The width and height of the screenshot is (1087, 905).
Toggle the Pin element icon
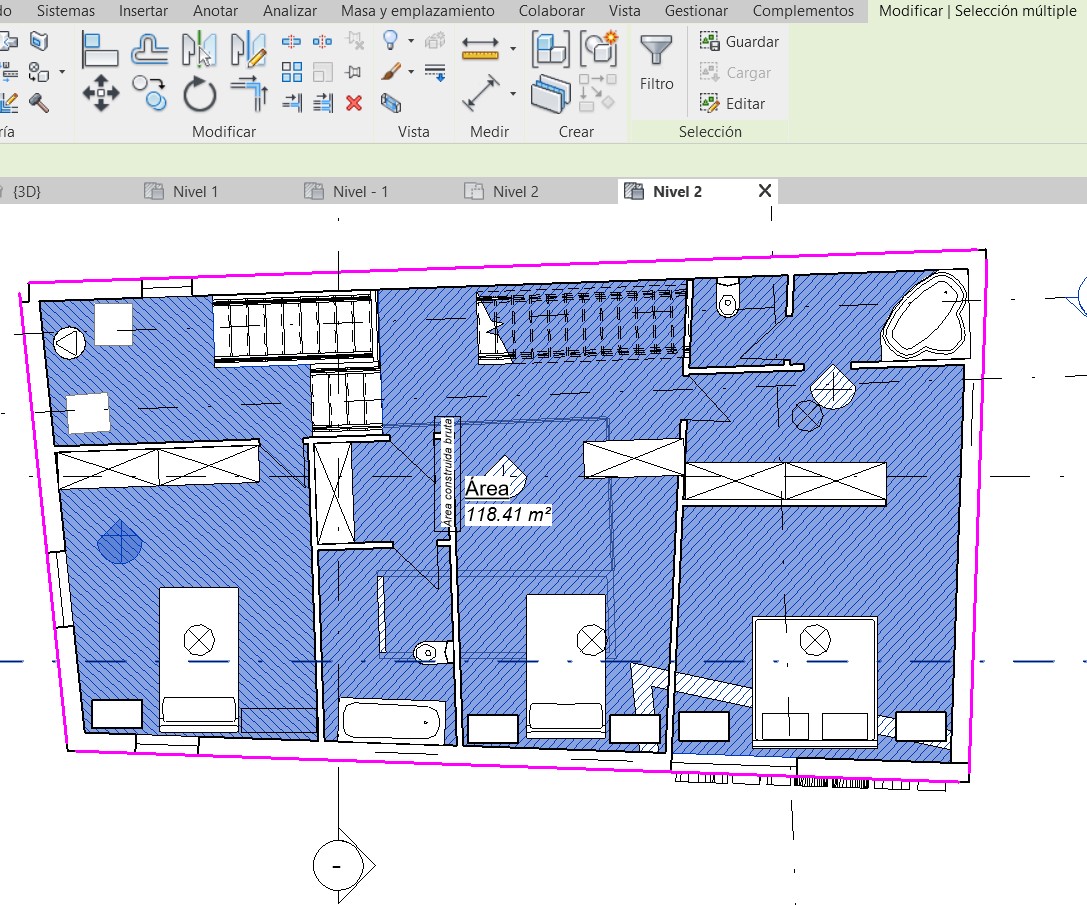(x=353, y=72)
